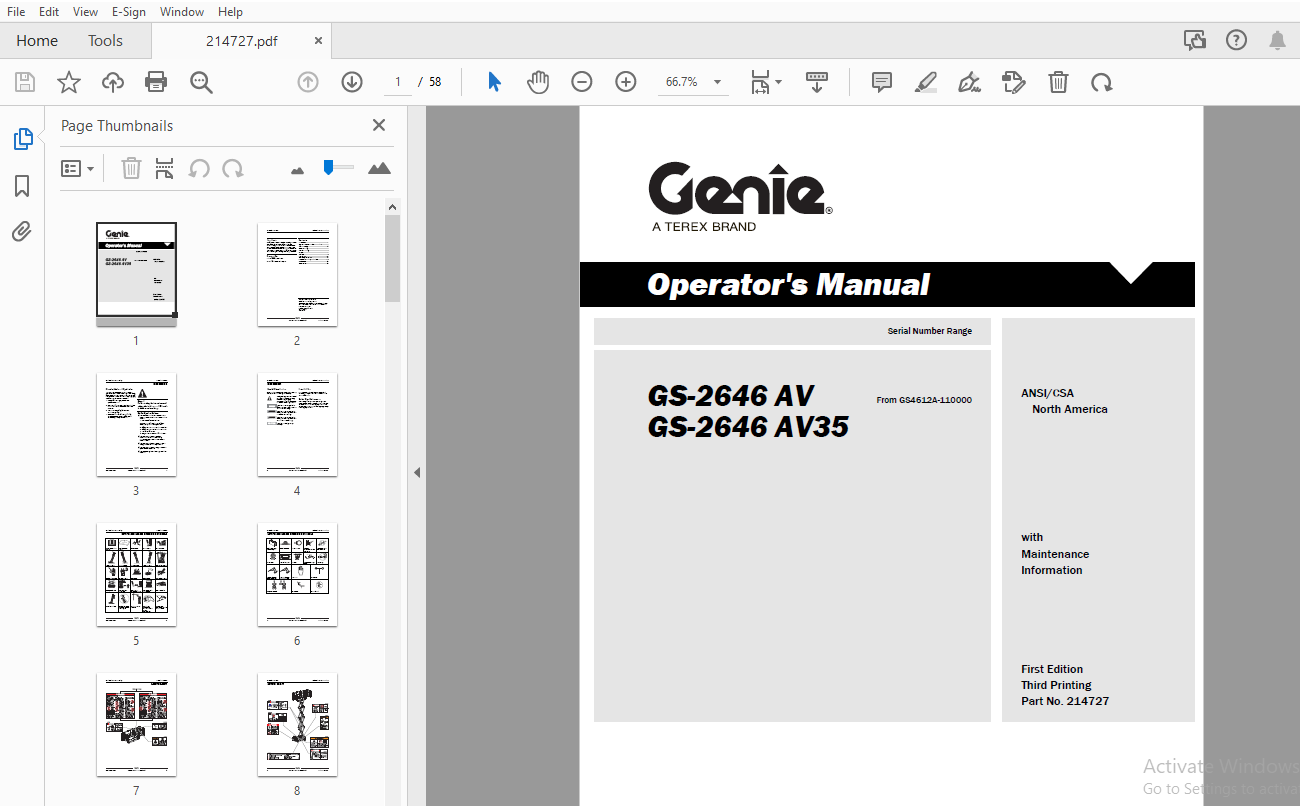Open the help question mark icon

1237,41
